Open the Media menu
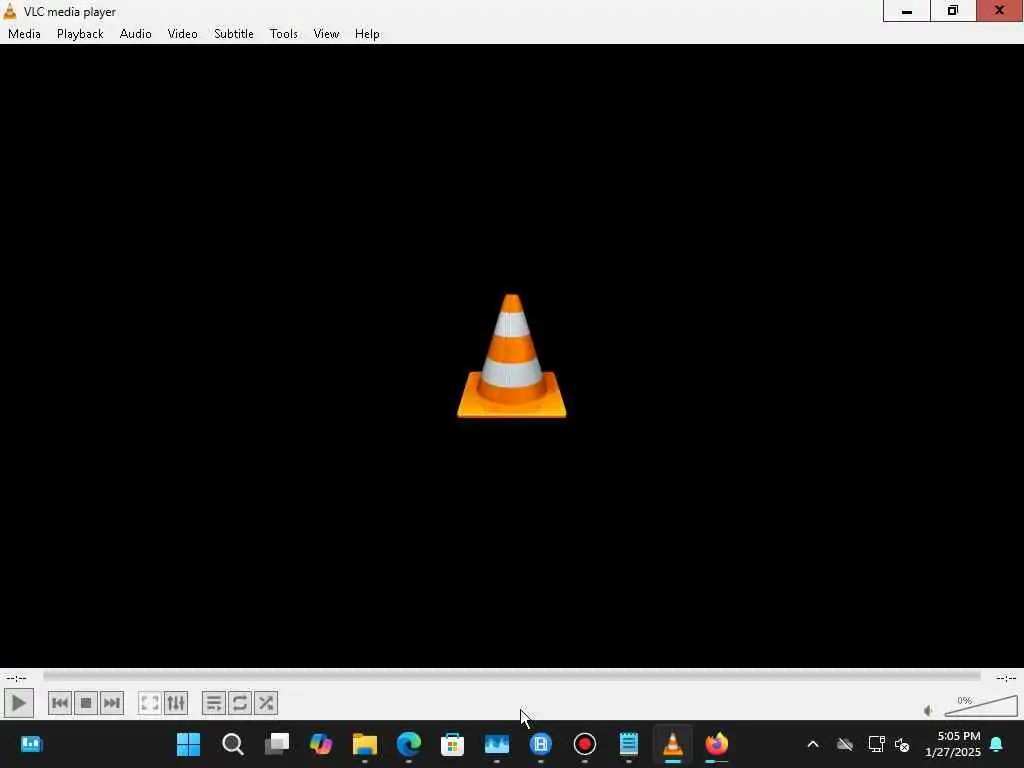This screenshot has width=1024, height=768. pos(24,34)
